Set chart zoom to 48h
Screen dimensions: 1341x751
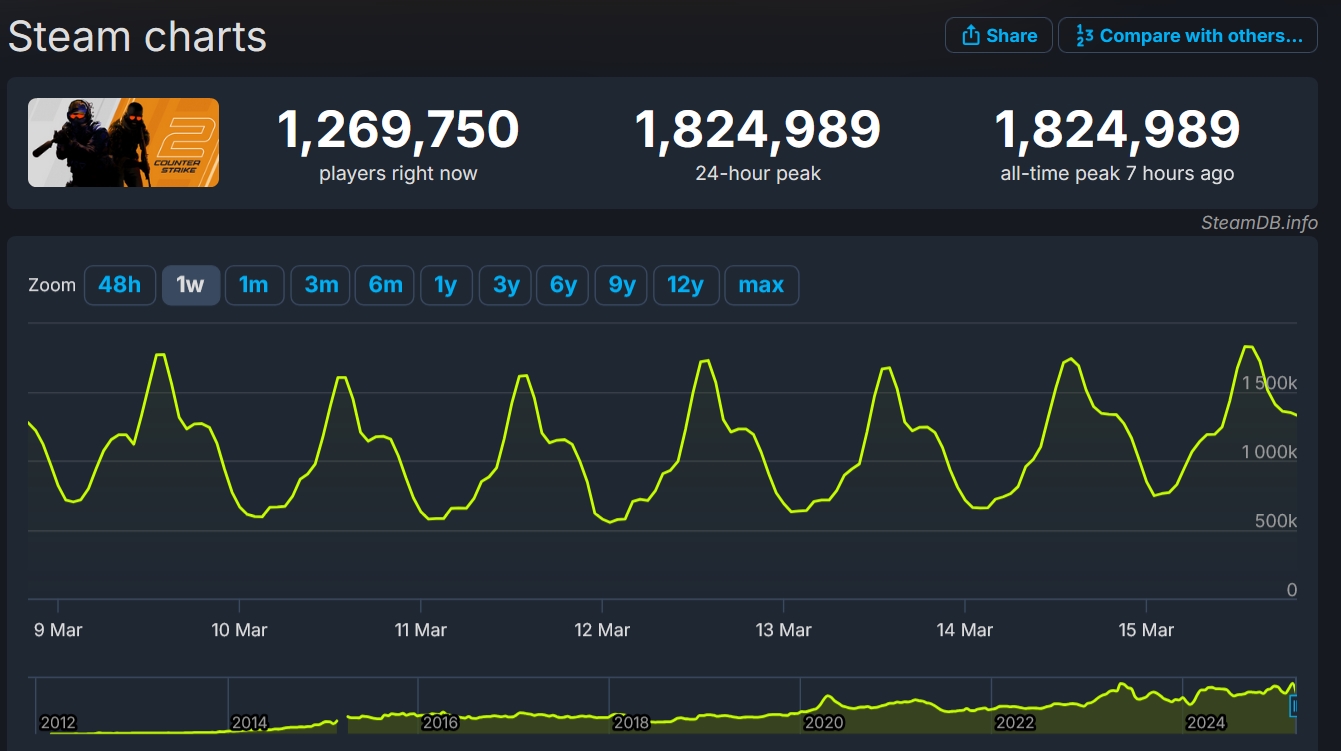point(120,285)
